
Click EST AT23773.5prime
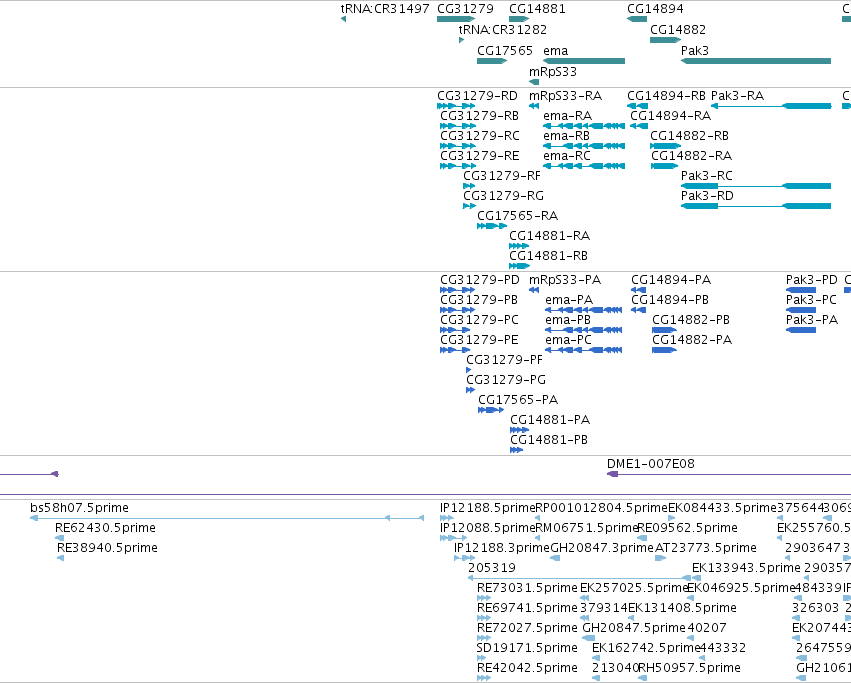point(706,548)
